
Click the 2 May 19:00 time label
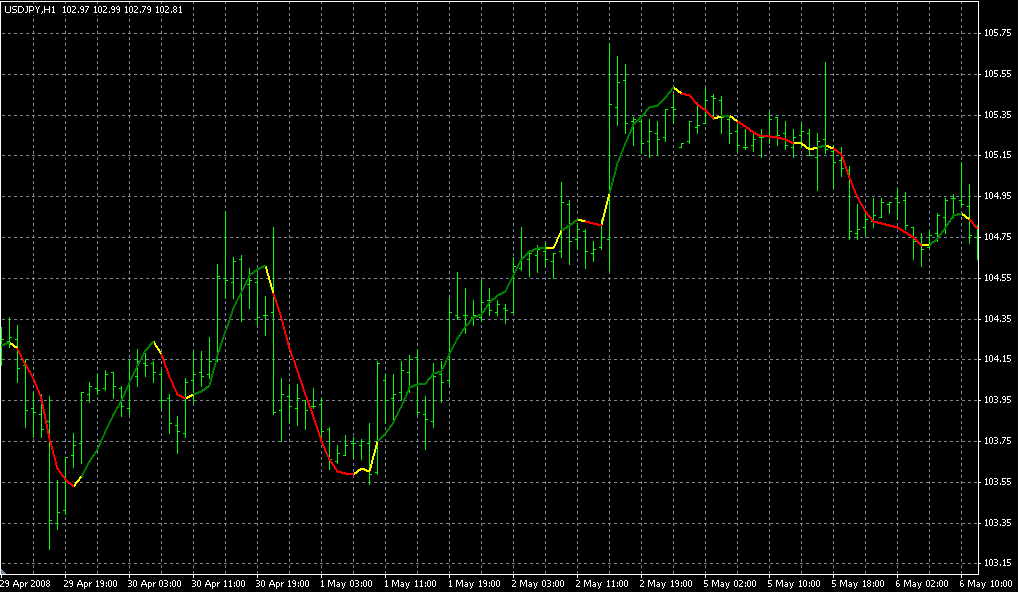tap(666, 584)
